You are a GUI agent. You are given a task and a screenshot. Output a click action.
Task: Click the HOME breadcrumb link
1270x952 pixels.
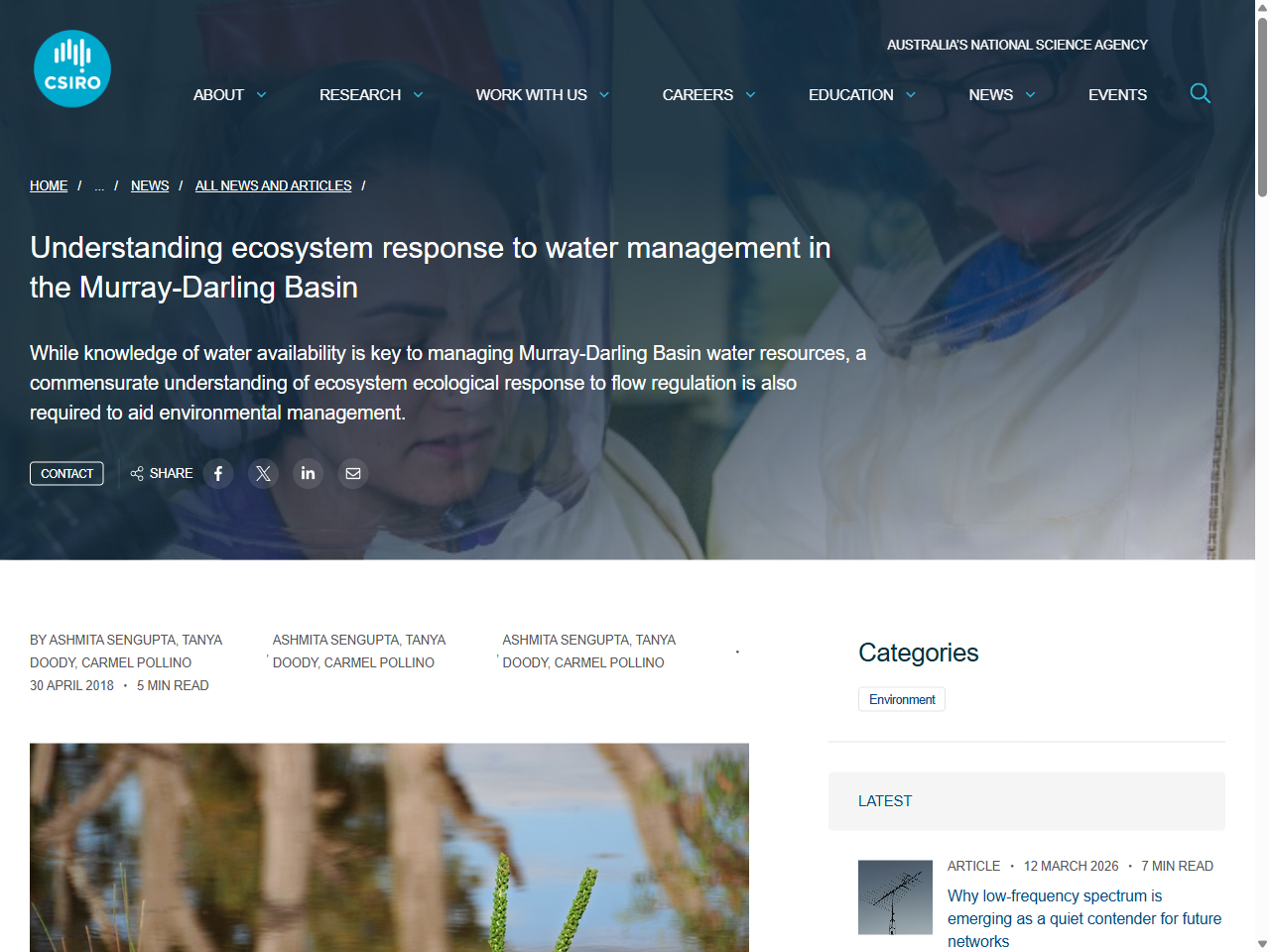tap(48, 185)
